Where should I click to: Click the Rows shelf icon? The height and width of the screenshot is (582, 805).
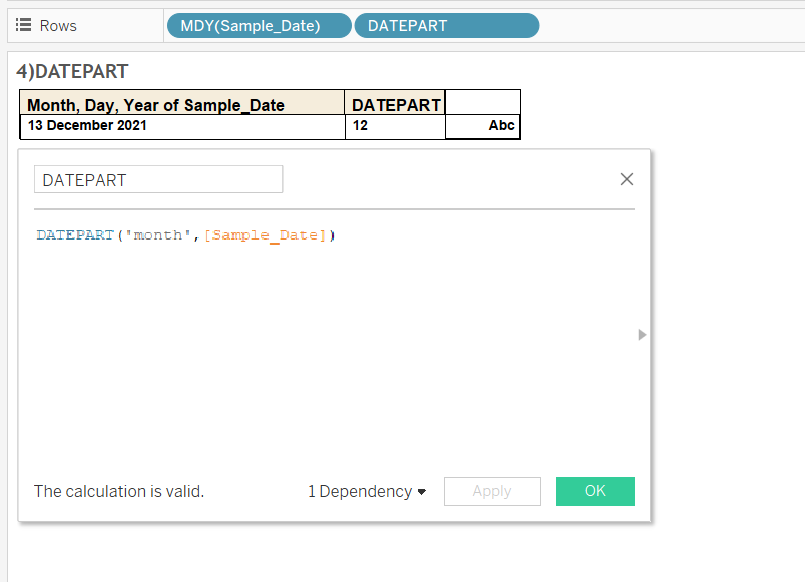tap(23, 25)
